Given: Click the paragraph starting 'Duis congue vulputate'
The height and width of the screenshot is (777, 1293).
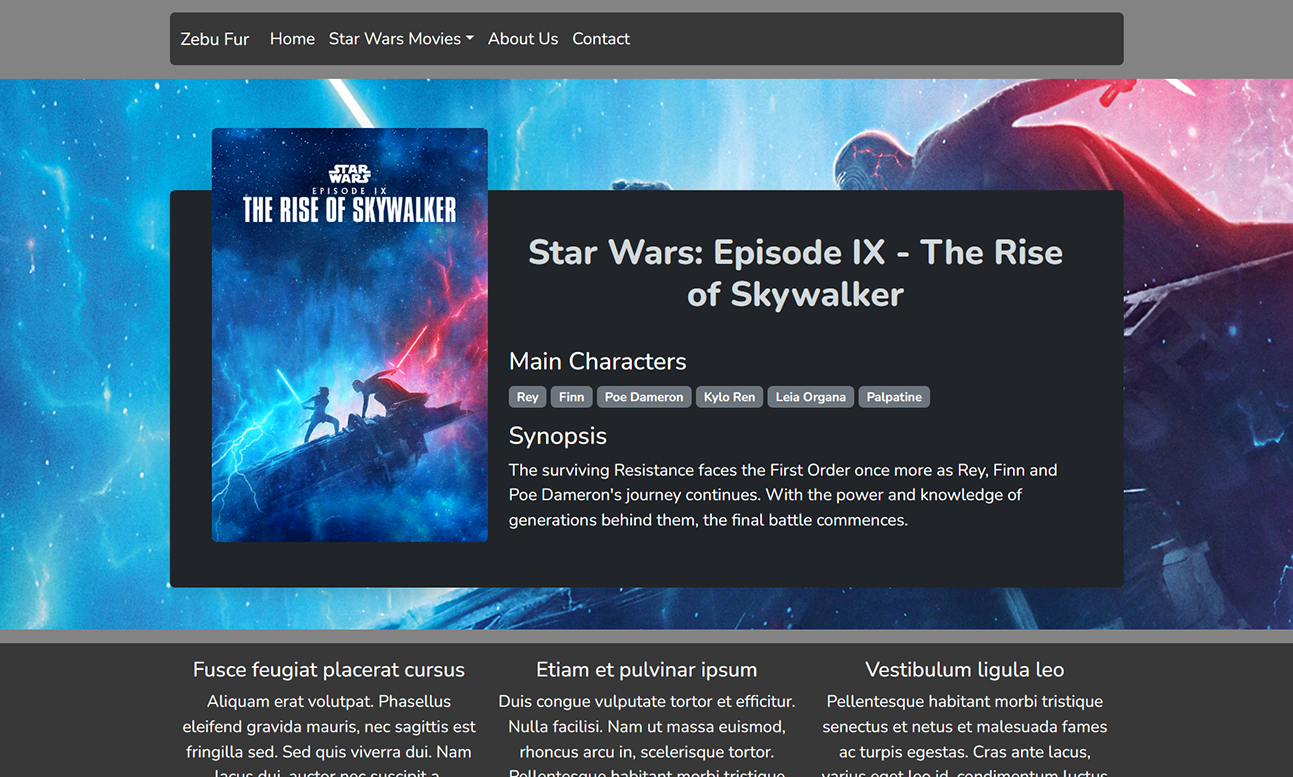Looking at the screenshot, I should click(x=647, y=733).
